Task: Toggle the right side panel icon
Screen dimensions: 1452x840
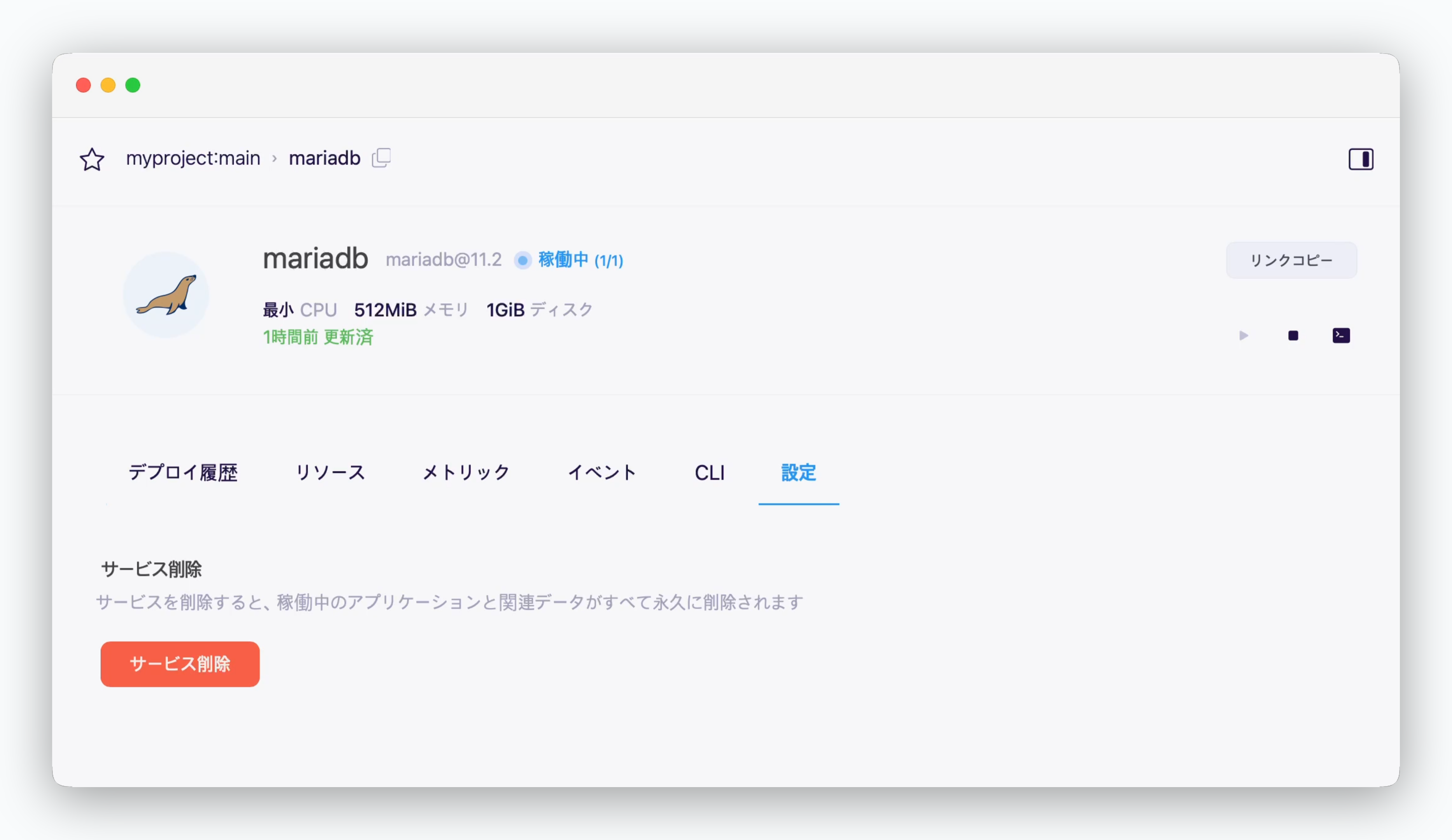Action: [1361, 159]
